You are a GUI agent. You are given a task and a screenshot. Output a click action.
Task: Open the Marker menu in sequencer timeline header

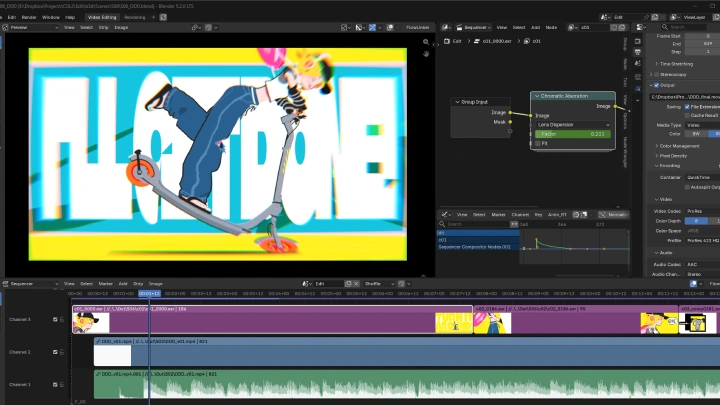coord(105,284)
